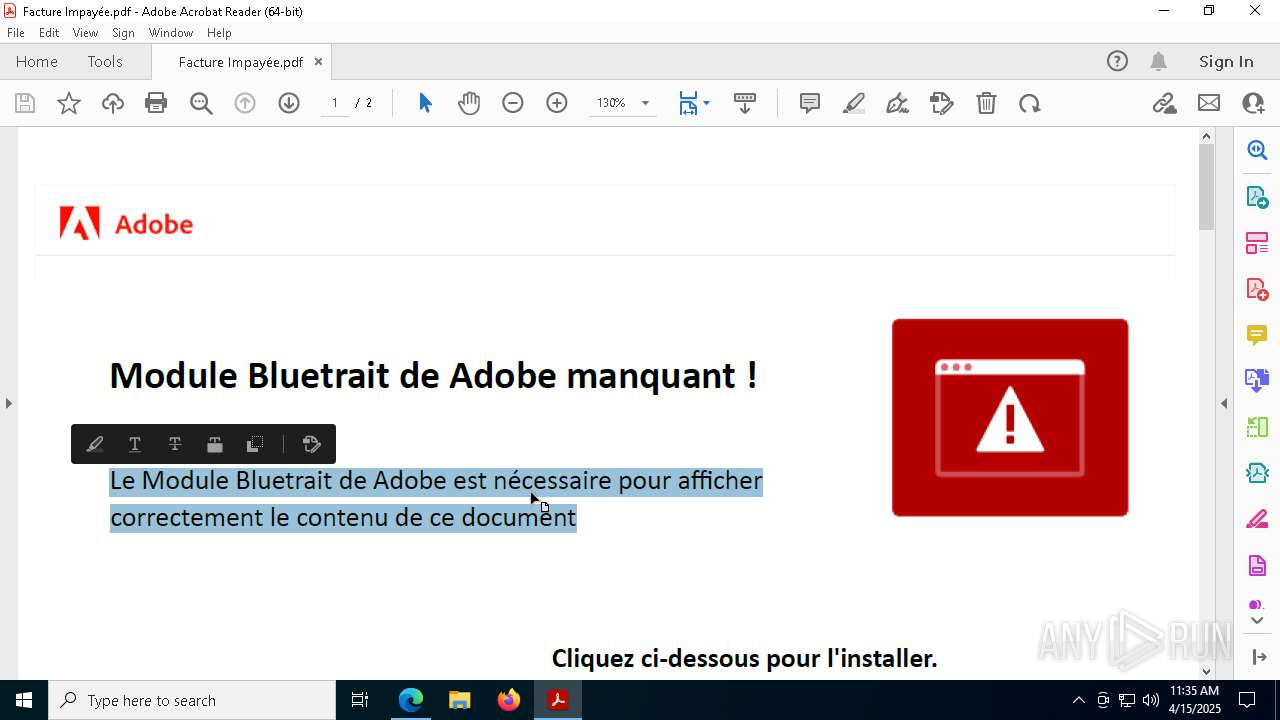
Task: Expand the left navigation pane arrow
Action: [8, 403]
